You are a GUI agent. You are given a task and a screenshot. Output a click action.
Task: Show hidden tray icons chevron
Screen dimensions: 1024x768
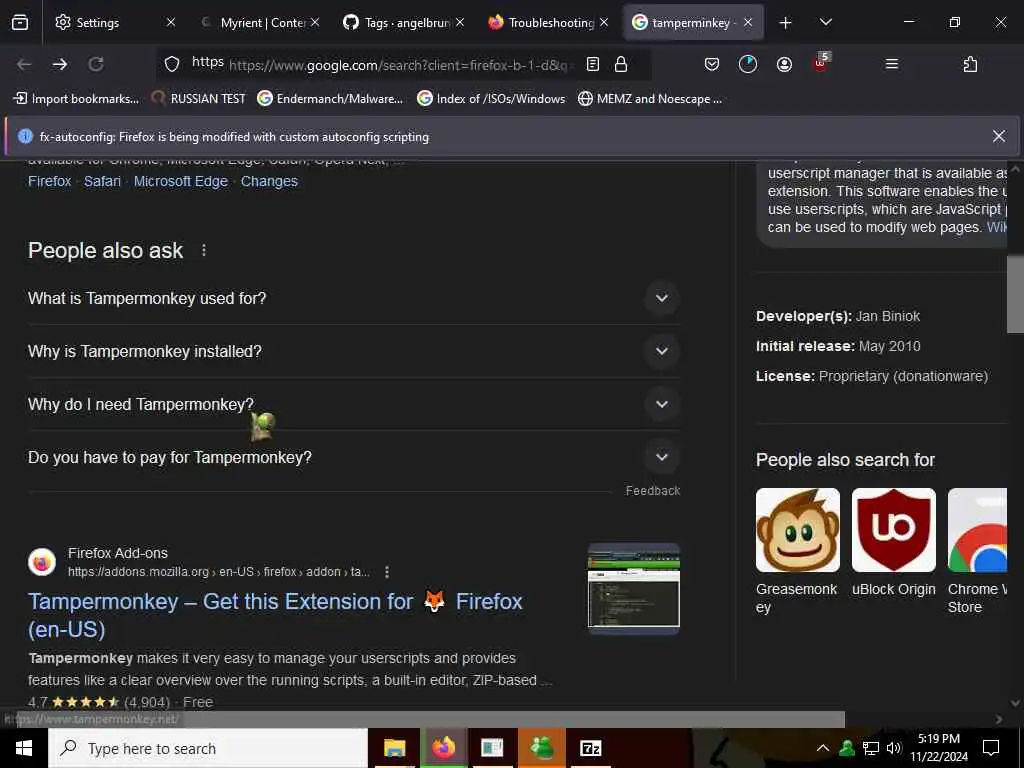[x=823, y=748]
